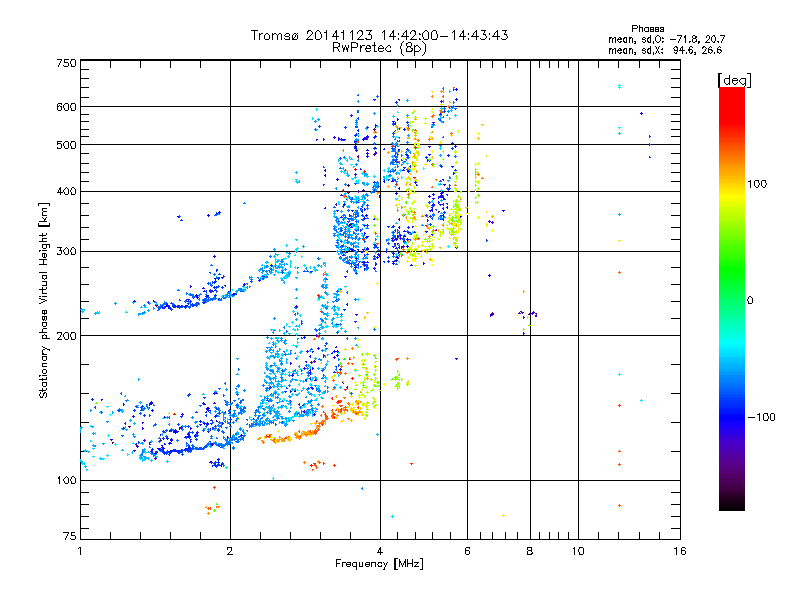Click the y-axis label '75'
800x600 pixels.
tap(70, 536)
